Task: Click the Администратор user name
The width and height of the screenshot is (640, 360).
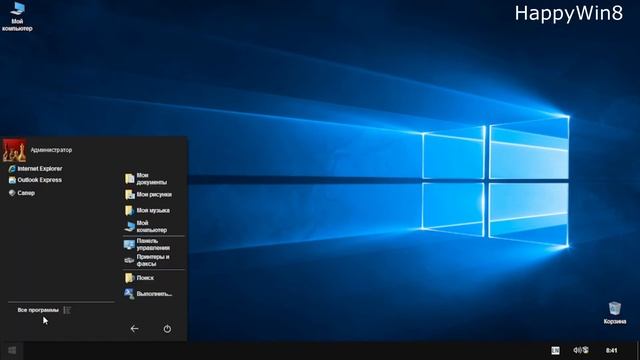Action: [51, 150]
